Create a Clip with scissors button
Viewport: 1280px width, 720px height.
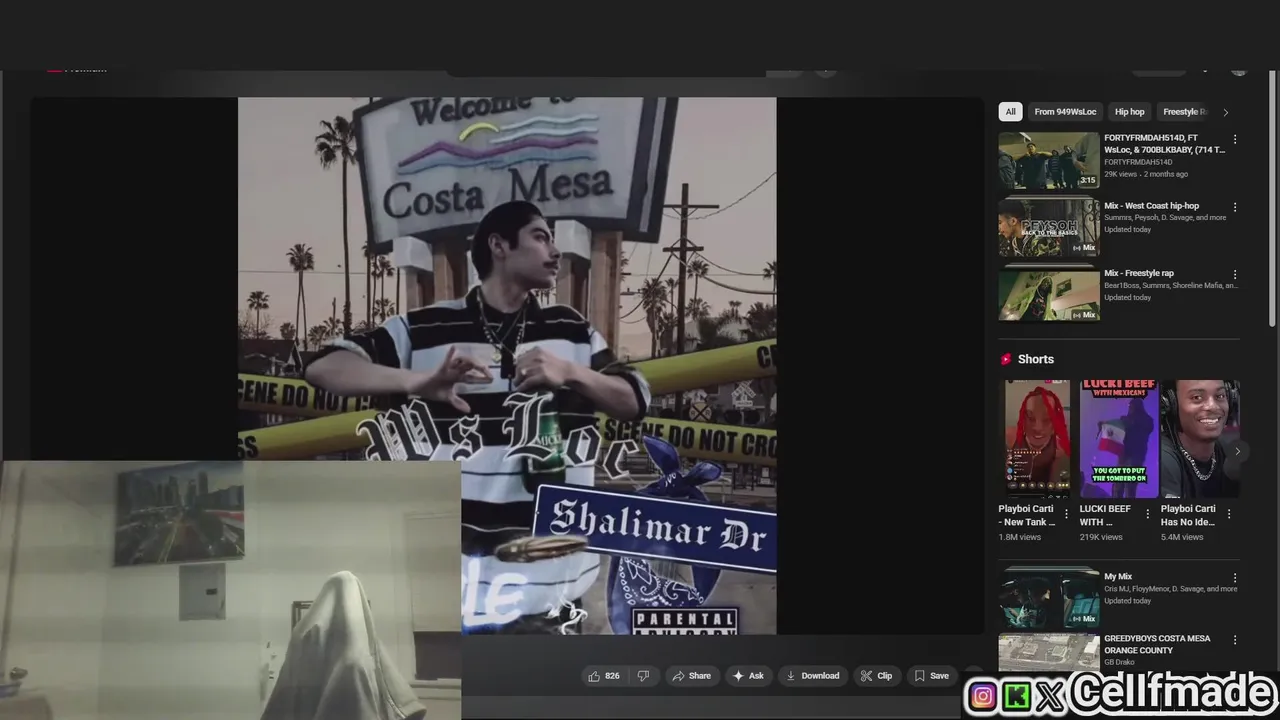coord(876,676)
